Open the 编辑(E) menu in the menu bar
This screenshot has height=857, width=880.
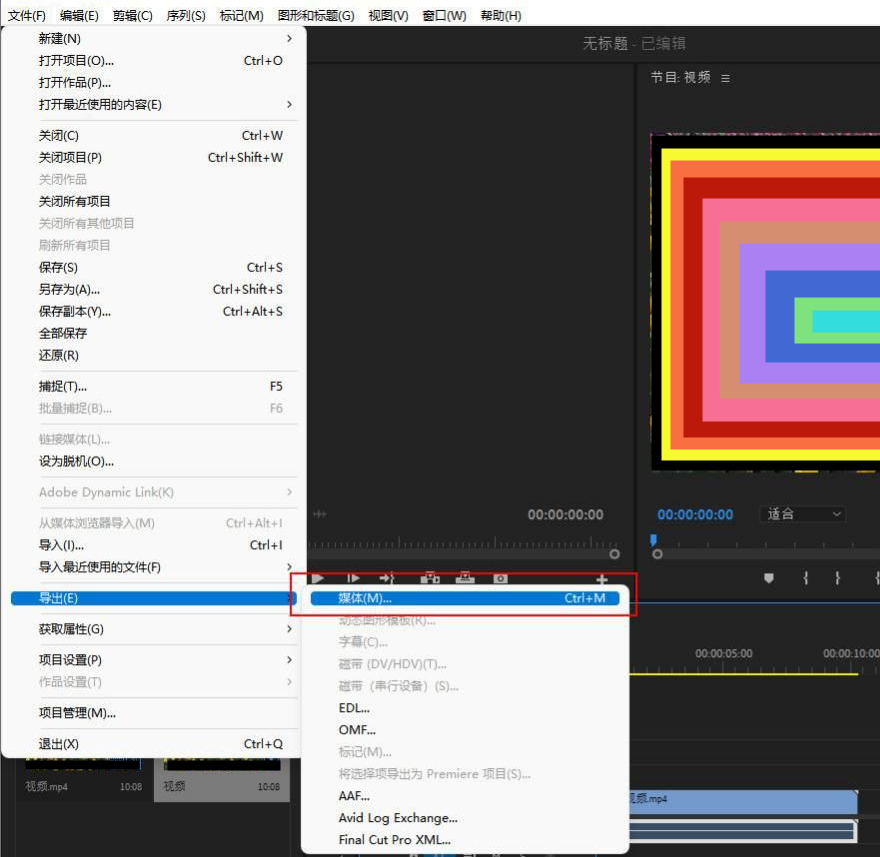pos(79,15)
